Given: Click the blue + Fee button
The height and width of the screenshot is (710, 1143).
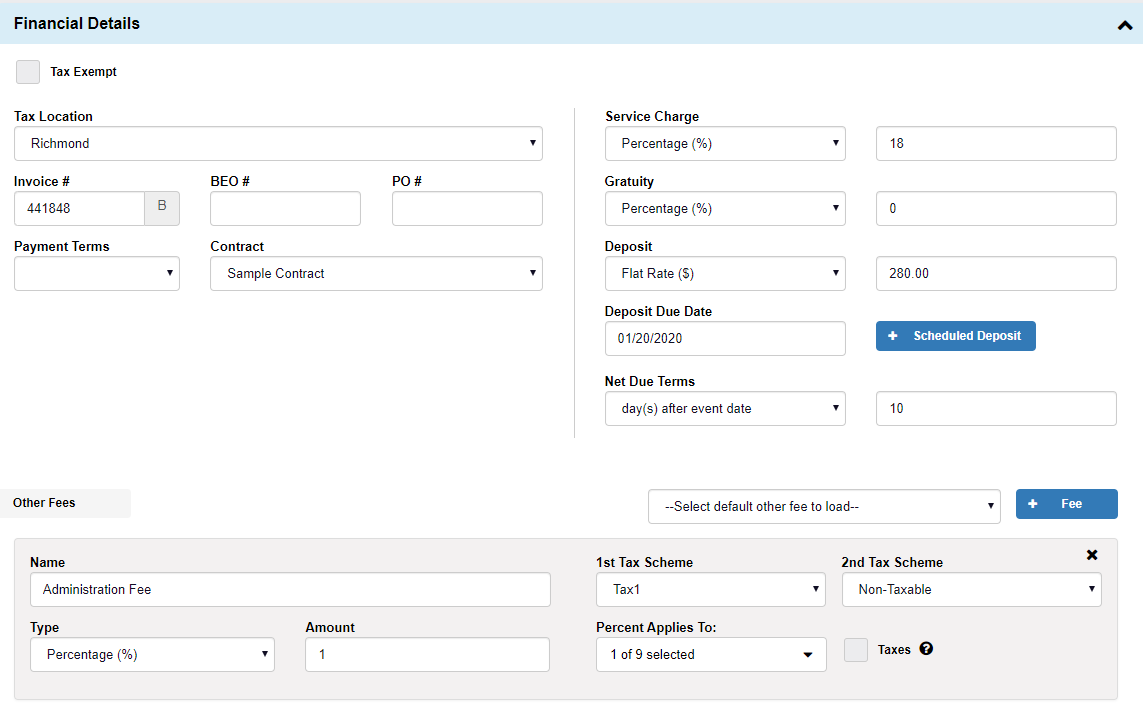Looking at the screenshot, I should click(1066, 504).
